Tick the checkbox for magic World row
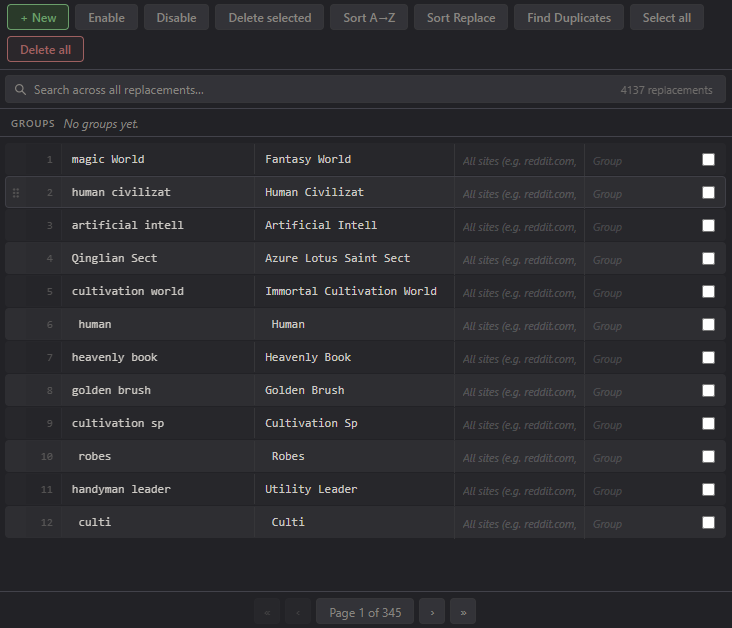Screen dimensions: 732x628 pos(708,160)
